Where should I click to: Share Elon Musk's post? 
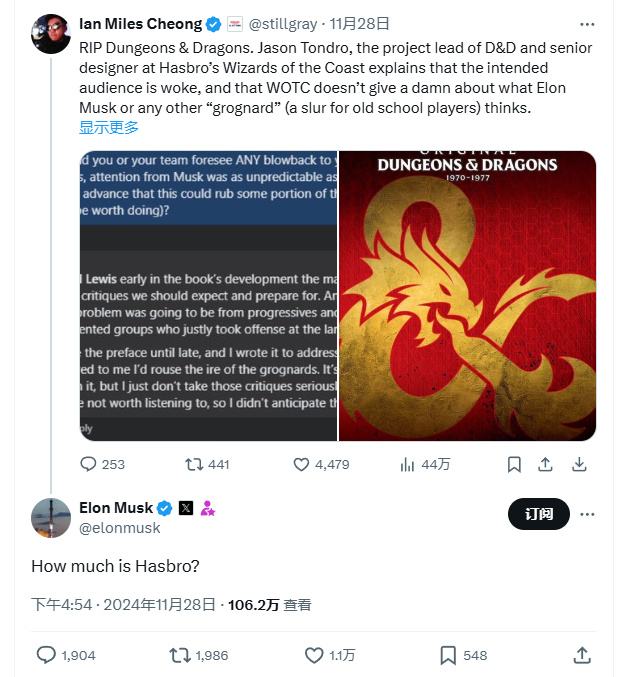582,655
